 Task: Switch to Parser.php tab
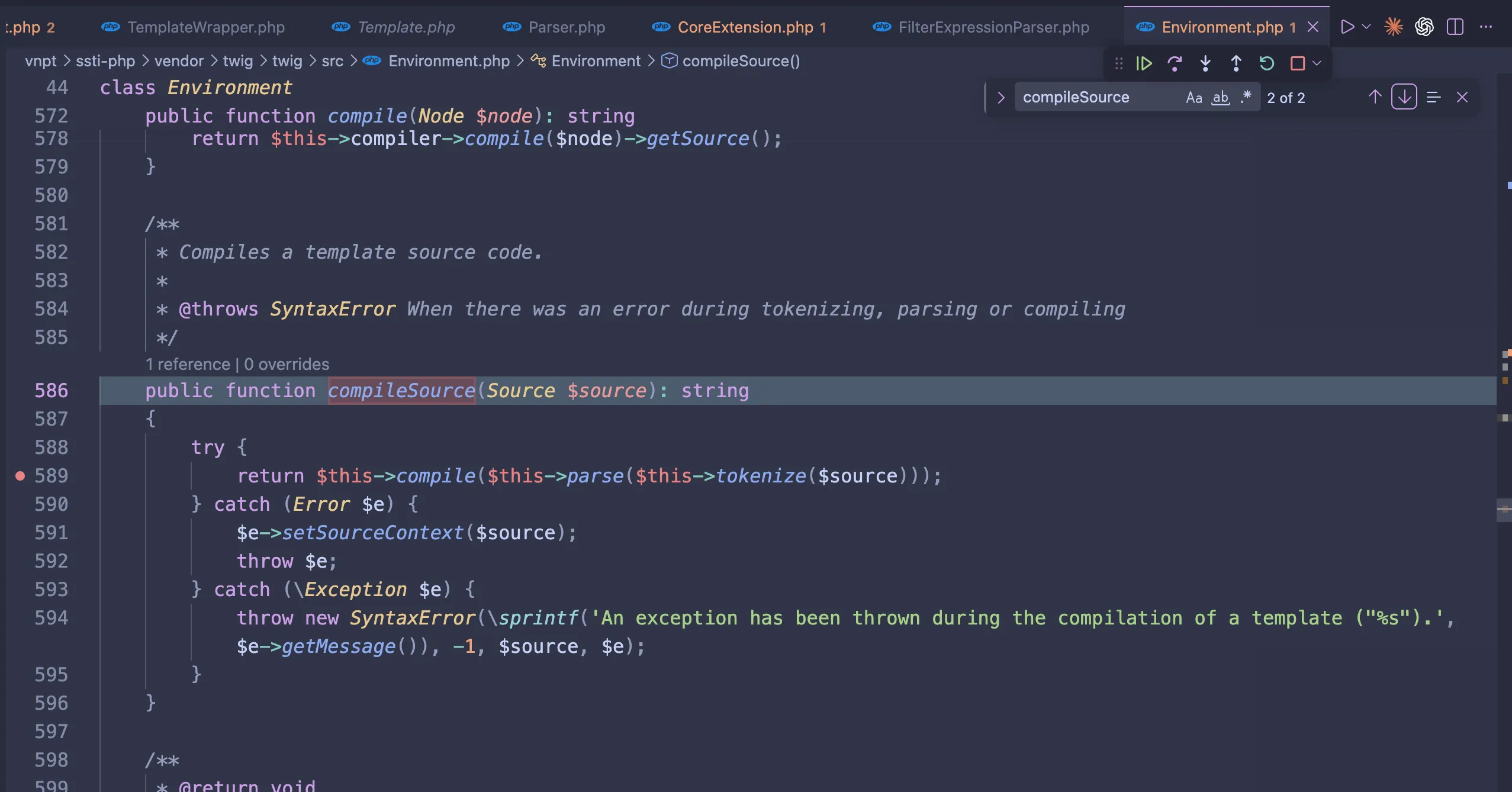tap(567, 27)
